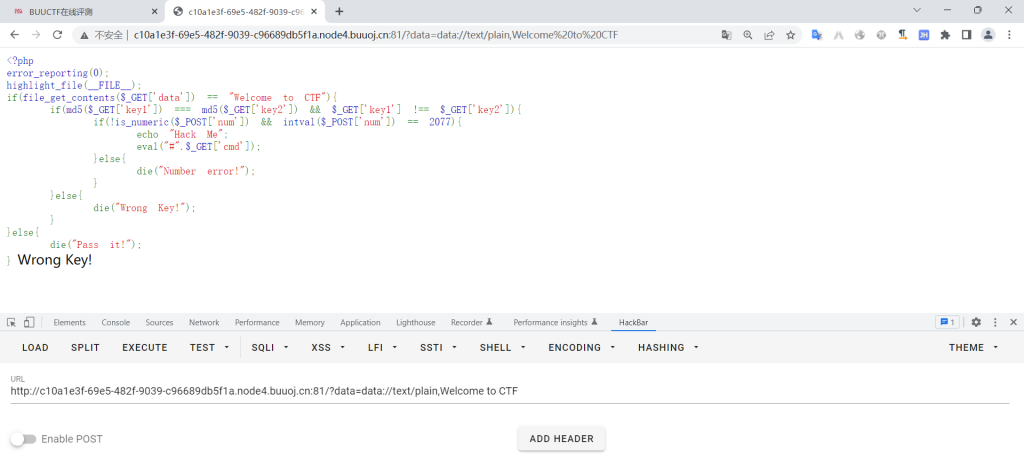Switch to the Network tab in DevTools
1024x457 pixels.
click(204, 322)
